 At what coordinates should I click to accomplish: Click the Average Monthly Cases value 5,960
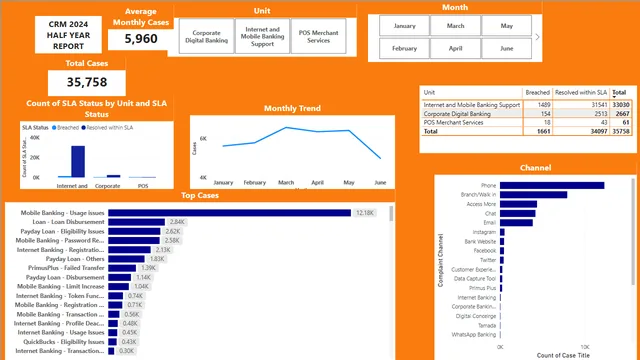141,39
